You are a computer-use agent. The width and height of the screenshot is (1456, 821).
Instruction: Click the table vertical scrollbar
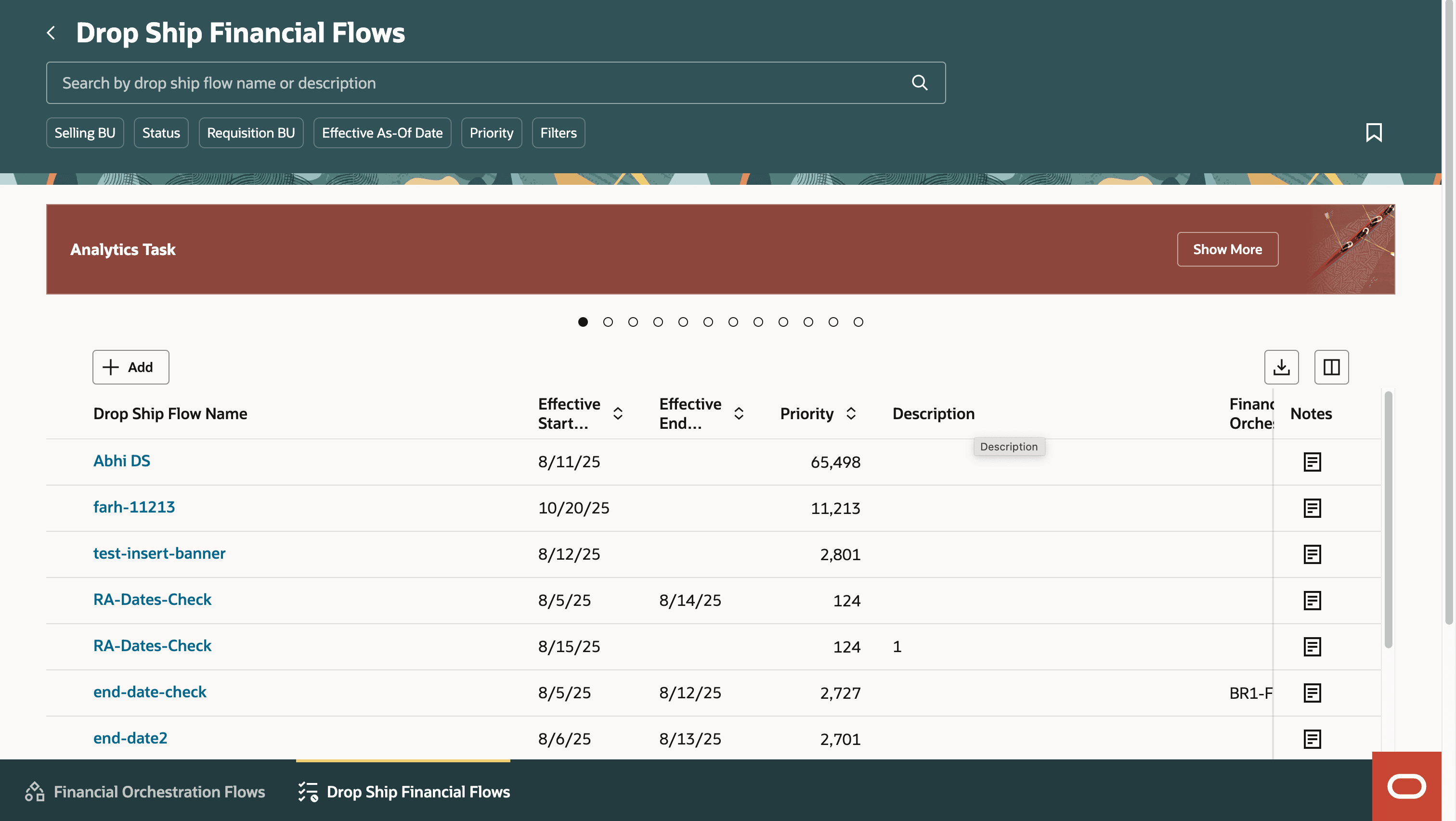pos(1388,520)
